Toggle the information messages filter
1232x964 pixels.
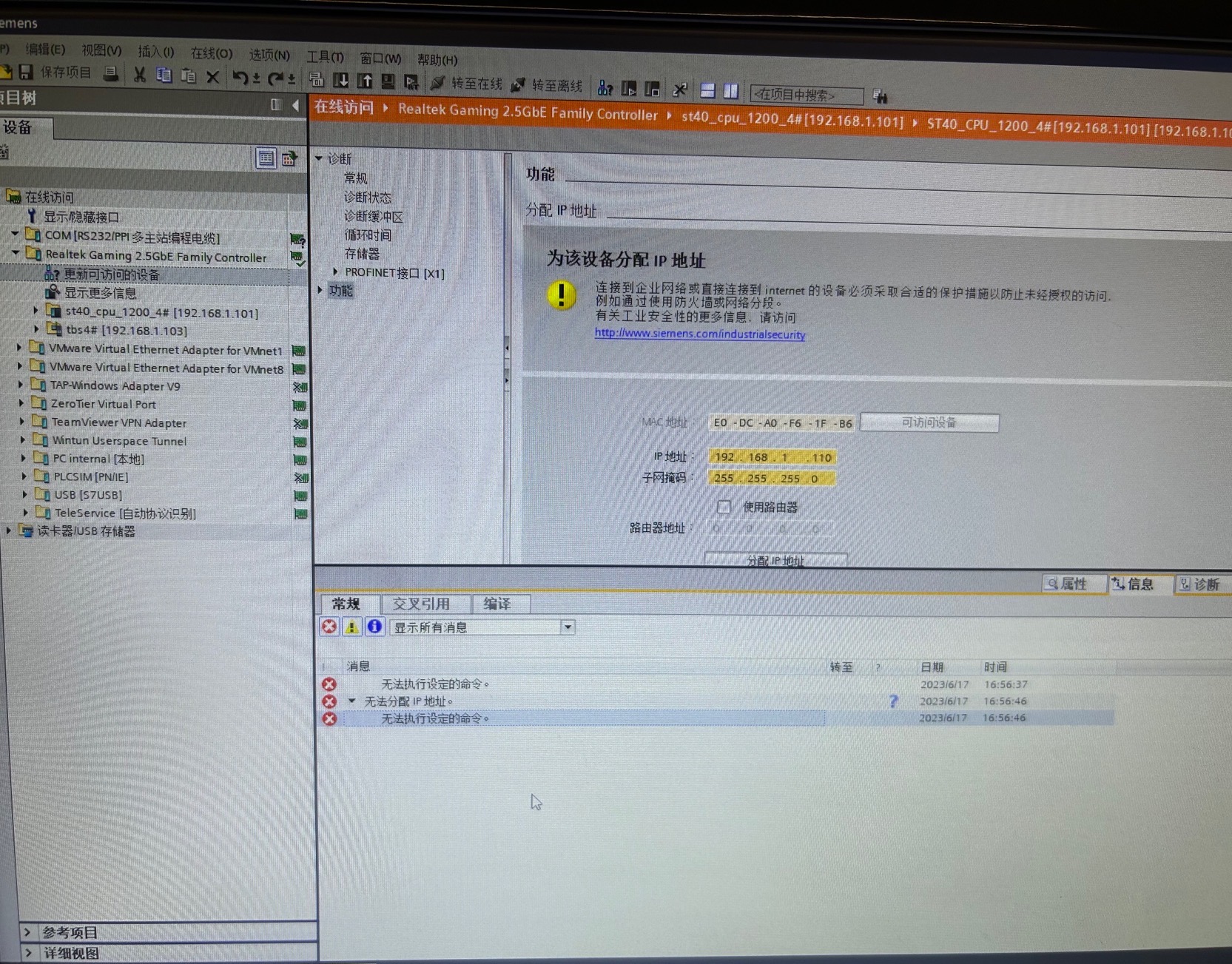(374, 627)
